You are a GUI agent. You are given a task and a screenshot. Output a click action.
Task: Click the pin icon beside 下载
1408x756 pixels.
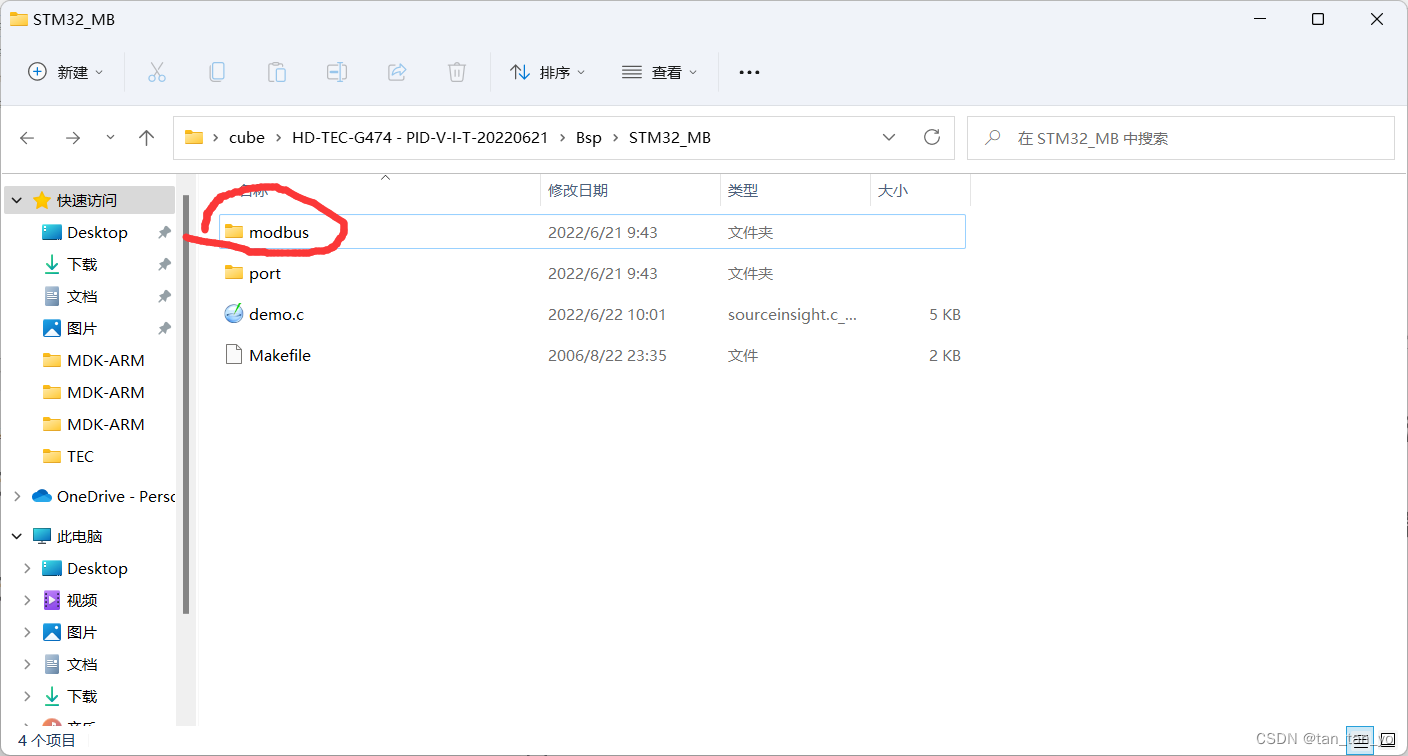[x=164, y=264]
